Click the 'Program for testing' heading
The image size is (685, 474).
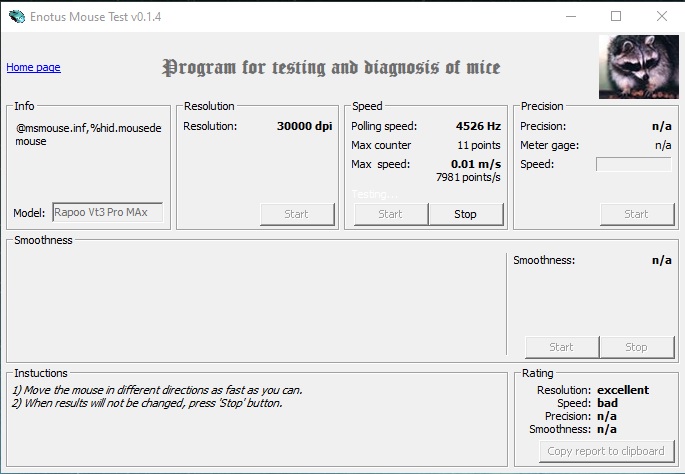pos(331,67)
